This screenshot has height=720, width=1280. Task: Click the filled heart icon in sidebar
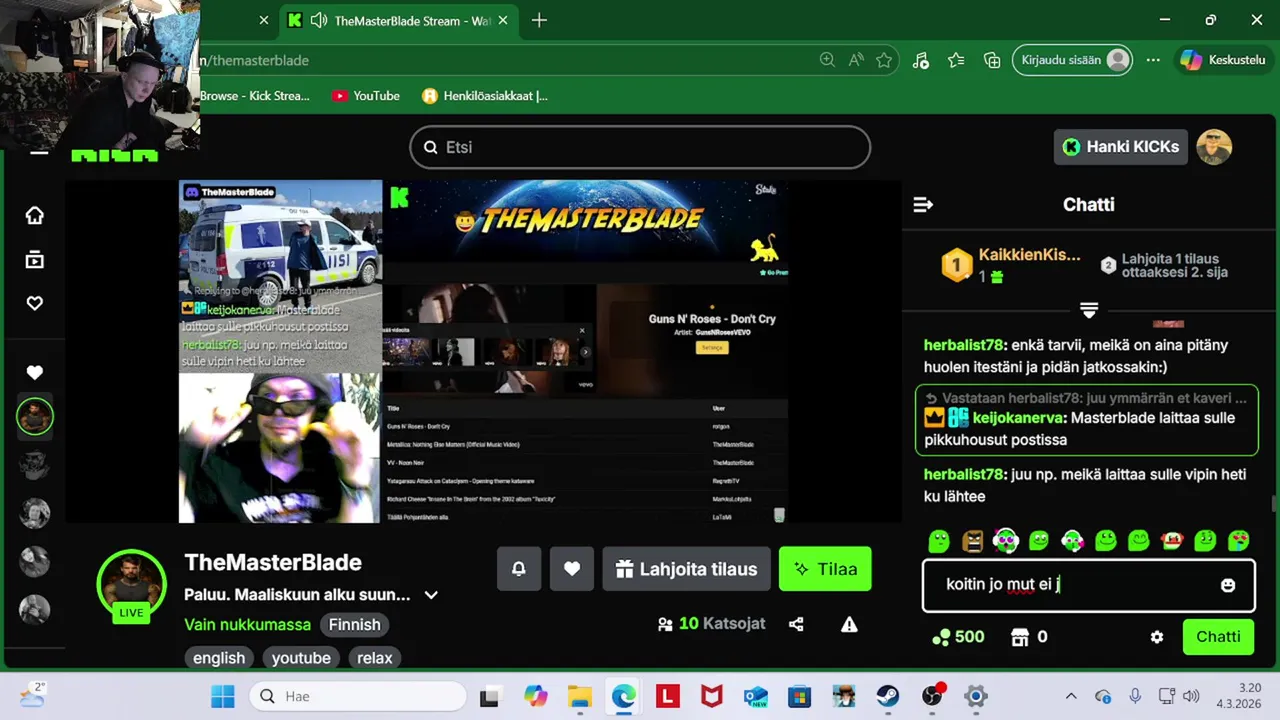pos(35,373)
